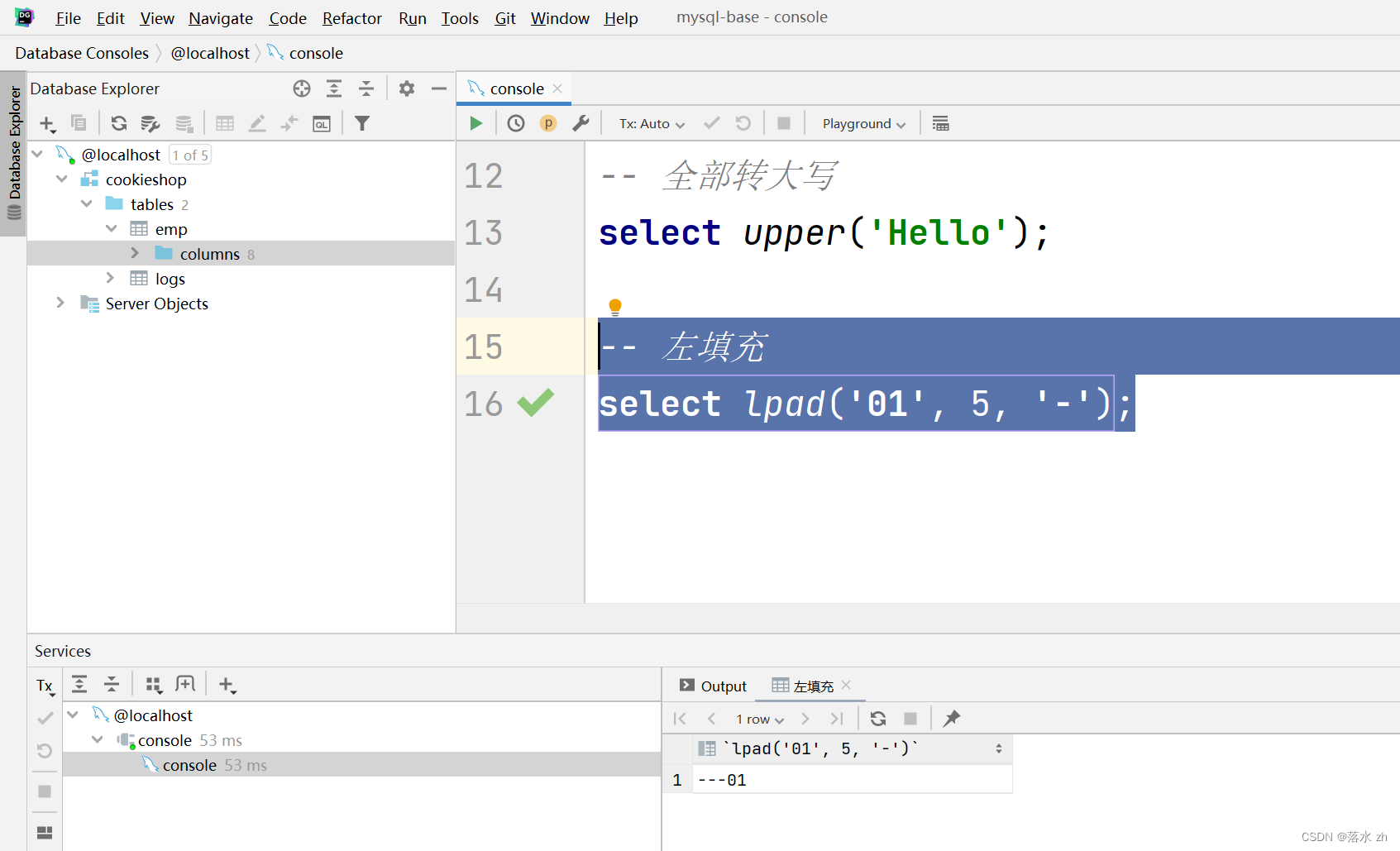Collapse the cookieshop schema node
This screenshot has height=851, width=1400.
coord(62,179)
